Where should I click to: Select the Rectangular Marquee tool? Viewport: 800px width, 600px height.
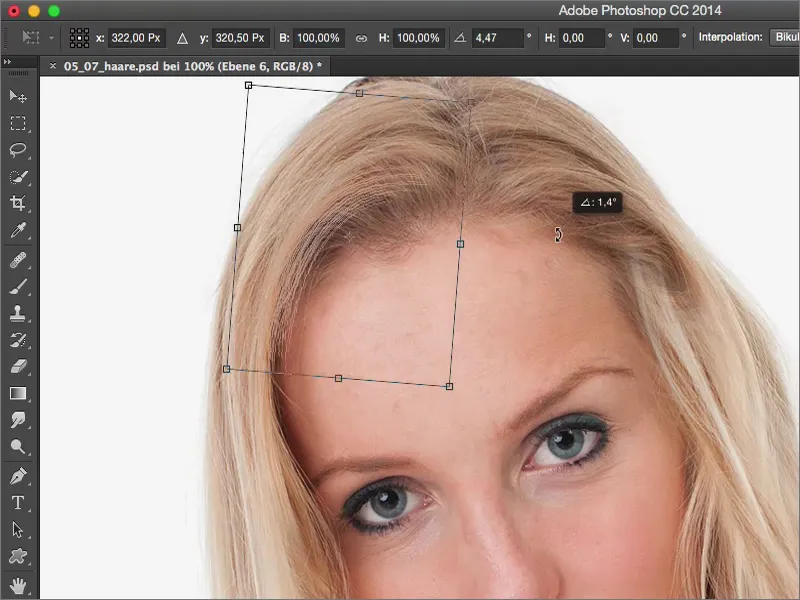click(18, 123)
